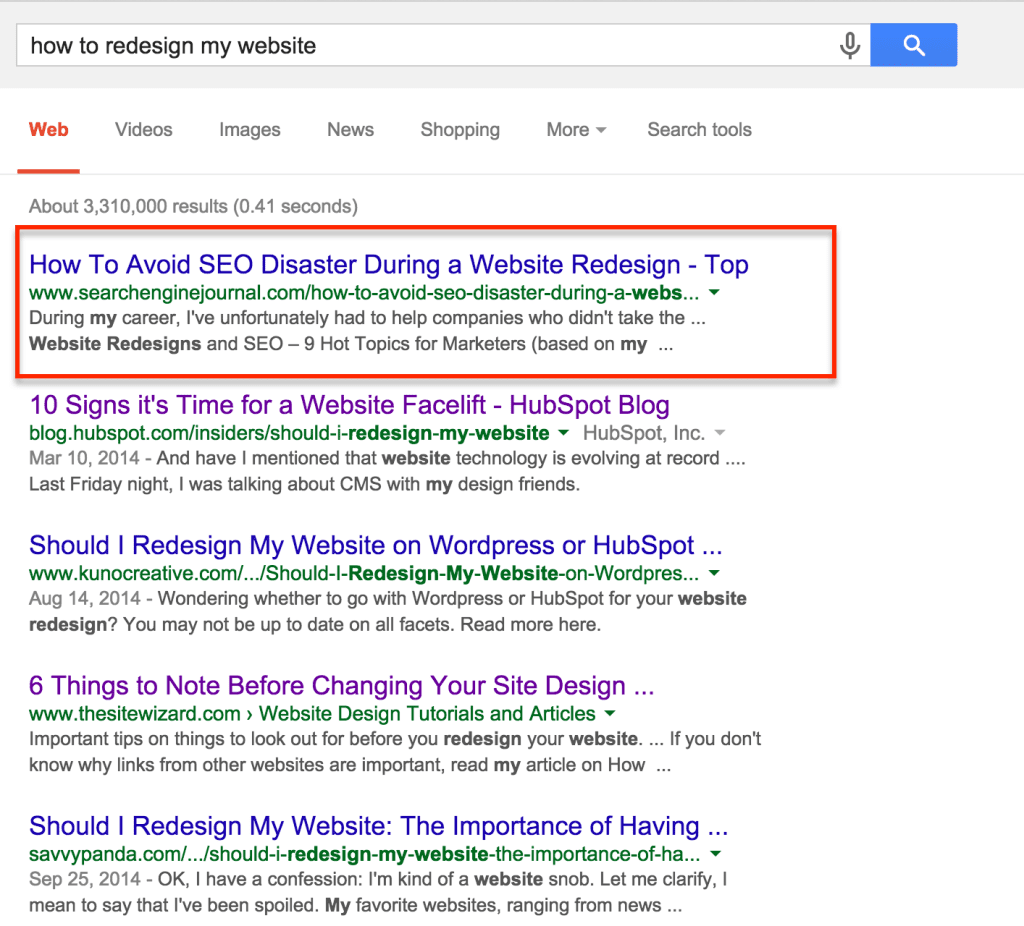
Task: Open 'Should I Redesign My Website: The Importance of Having' link
Action: tap(378, 826)
